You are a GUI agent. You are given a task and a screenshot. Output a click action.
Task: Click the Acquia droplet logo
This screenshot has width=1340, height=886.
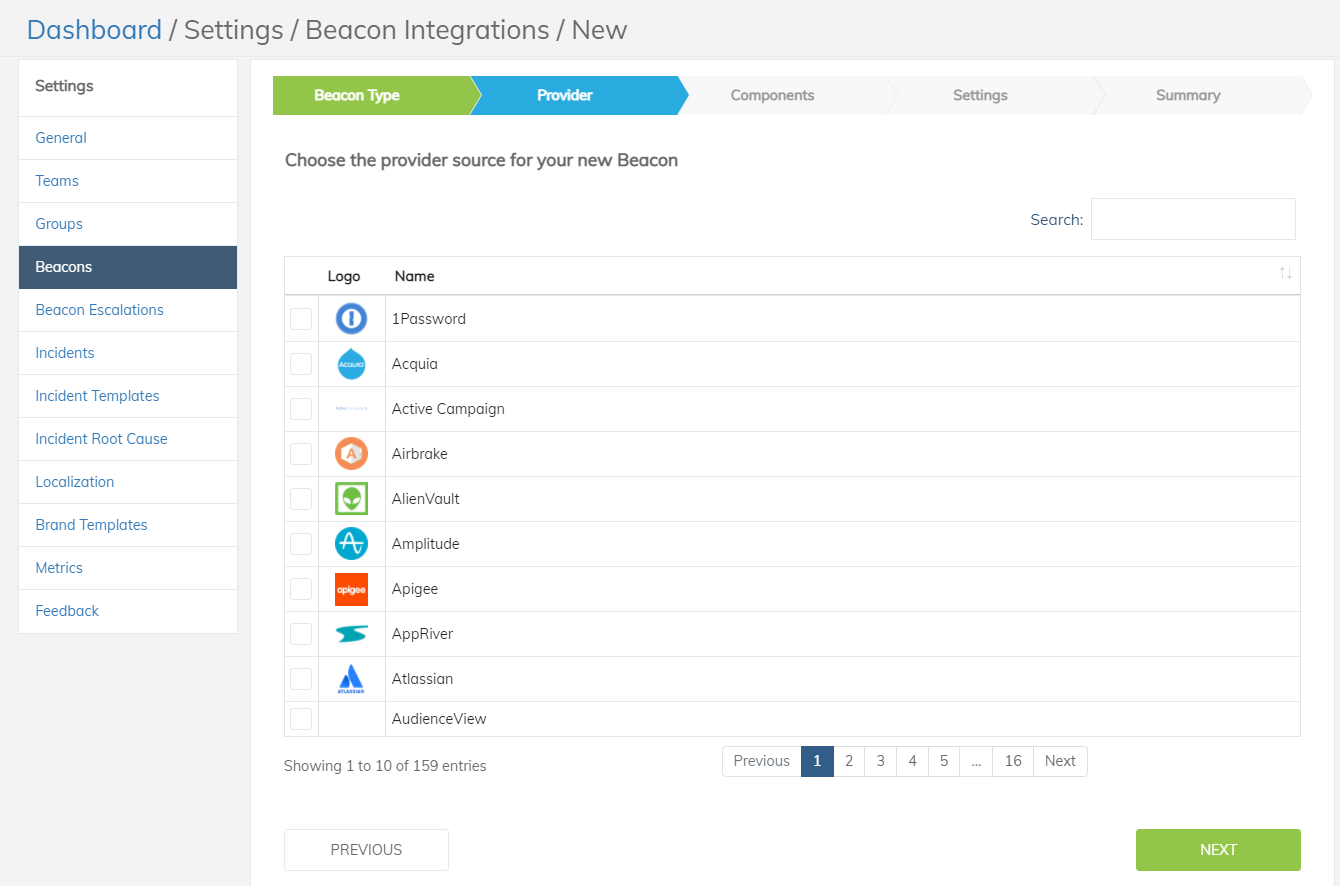(x=351, y=364)
